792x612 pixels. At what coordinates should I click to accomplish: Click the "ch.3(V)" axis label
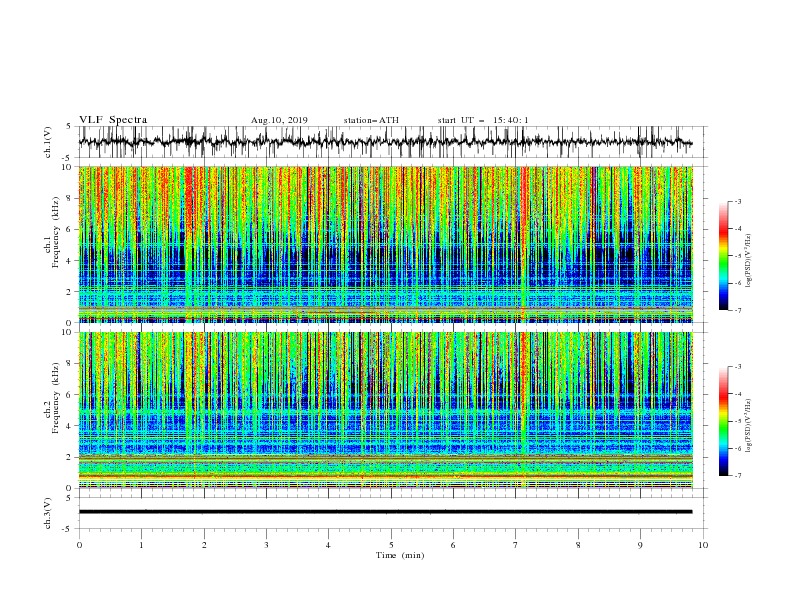(x=48, y=513)
